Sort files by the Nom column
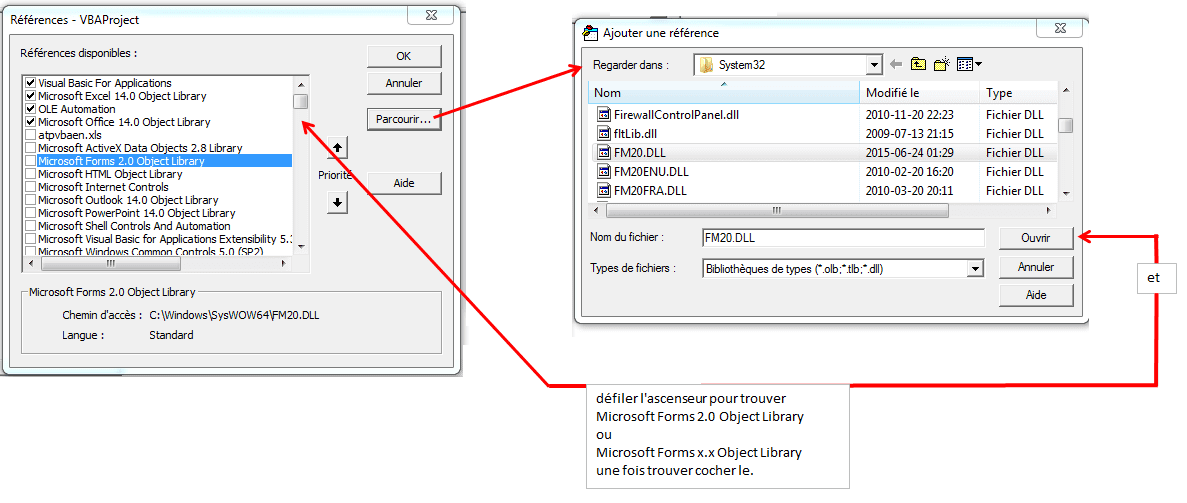Screen dimensions: 1187x503 click(725, 93)
